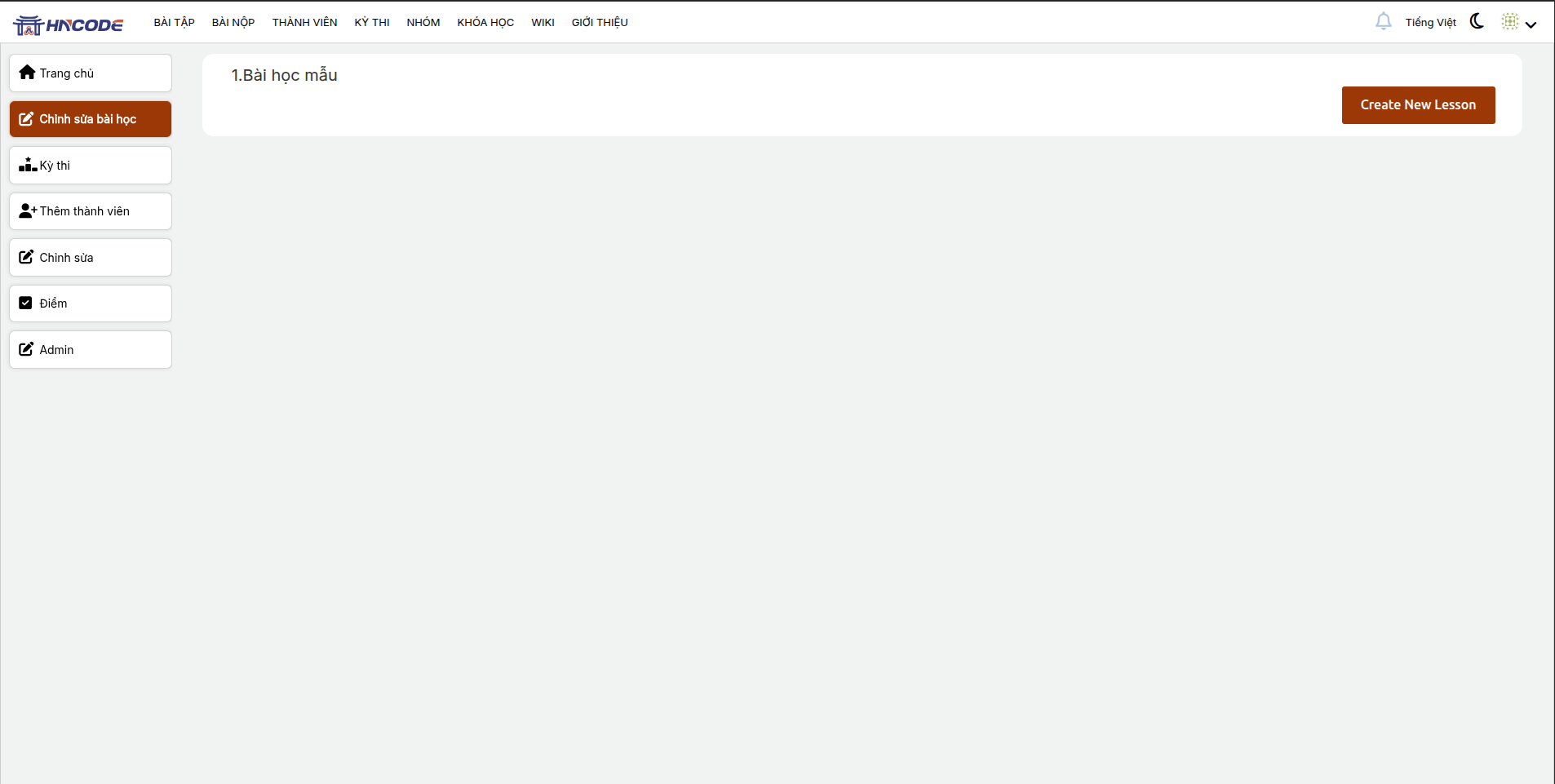The width and height of the screenshot is (1555, 784).
Task: Select Chỉnh sửa bài học sidebar item
Action: coord(91,119)
